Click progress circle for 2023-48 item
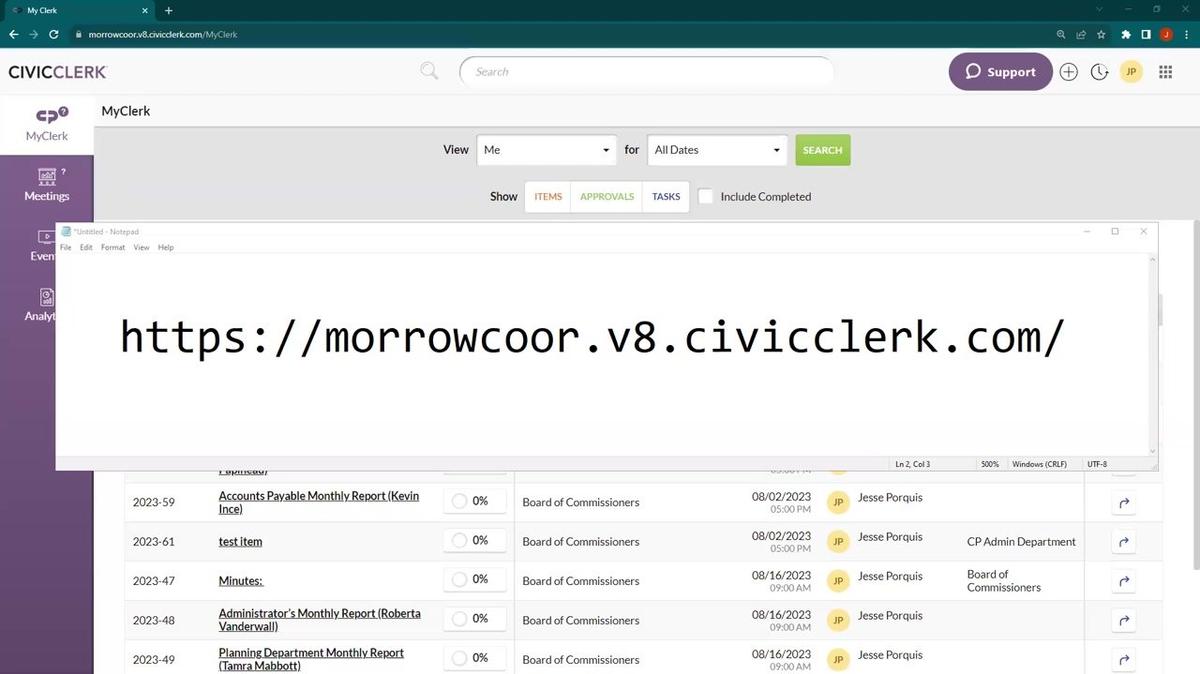Image resolution: width=1200 pixels, height=674 pixels. click(460, 618)
